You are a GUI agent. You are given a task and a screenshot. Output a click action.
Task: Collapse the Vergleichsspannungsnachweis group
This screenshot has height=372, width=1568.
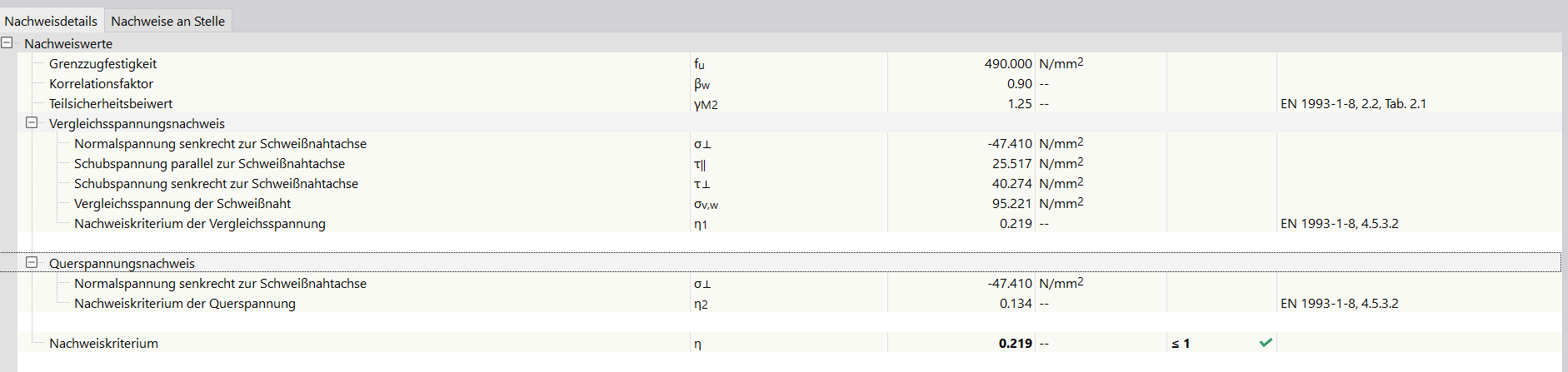[x=32, y=123]
